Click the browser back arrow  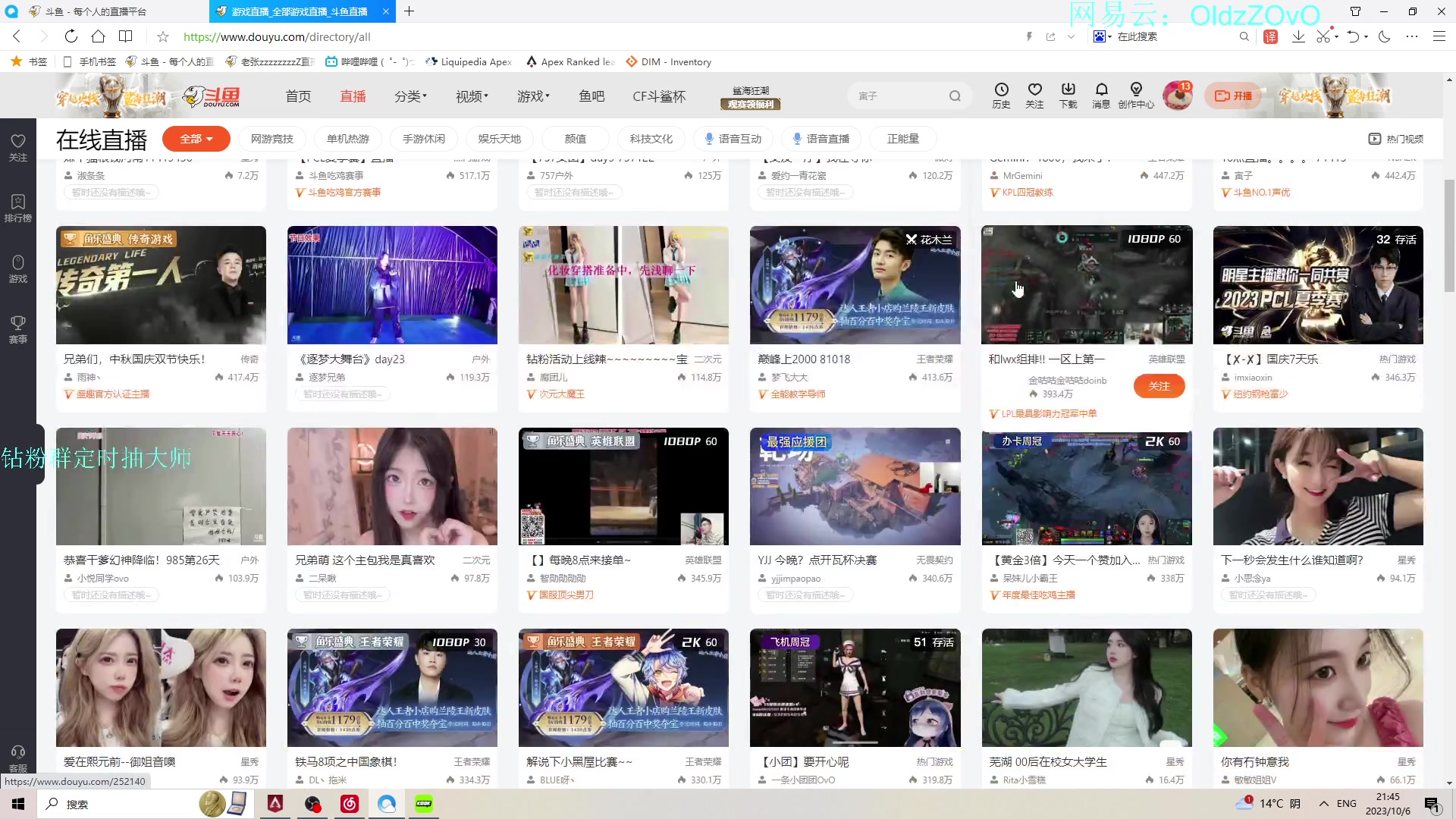[17, 36]
